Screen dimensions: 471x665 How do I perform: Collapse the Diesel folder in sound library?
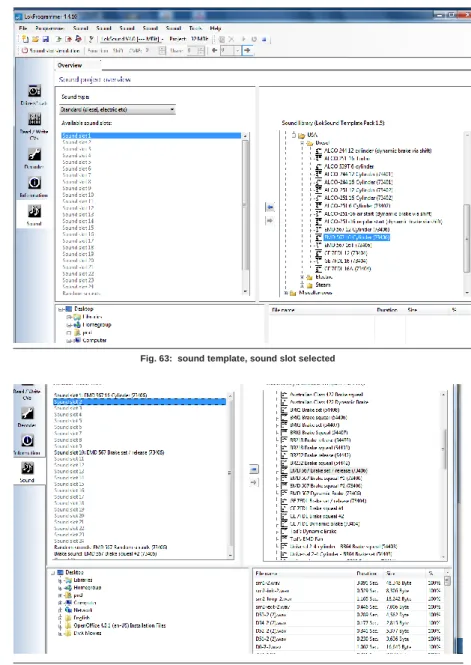point(302,143)
